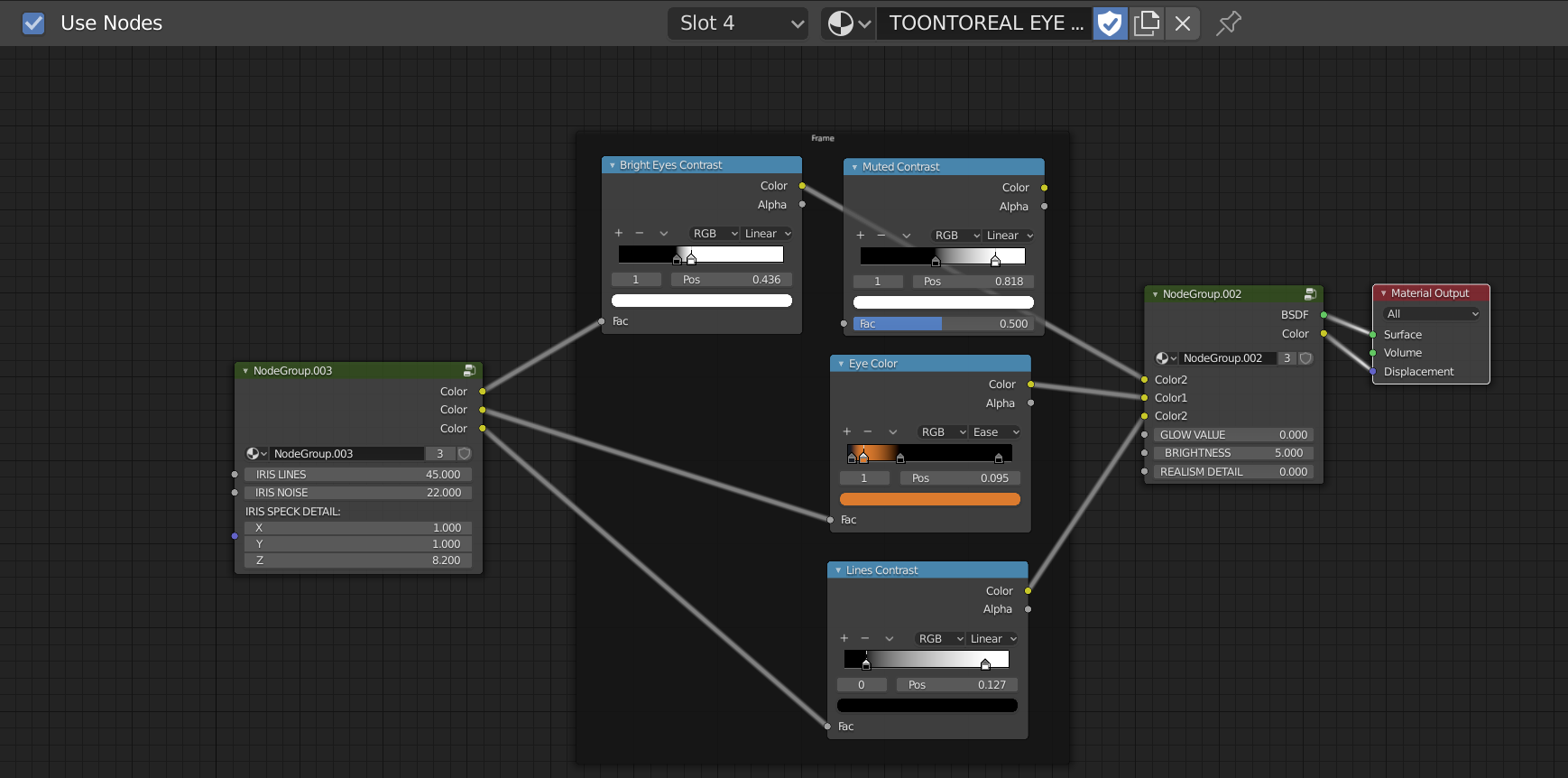Click the IRIS LINES value field
This screenshot has width=1568, height=778.
click(x=358, y=475)
